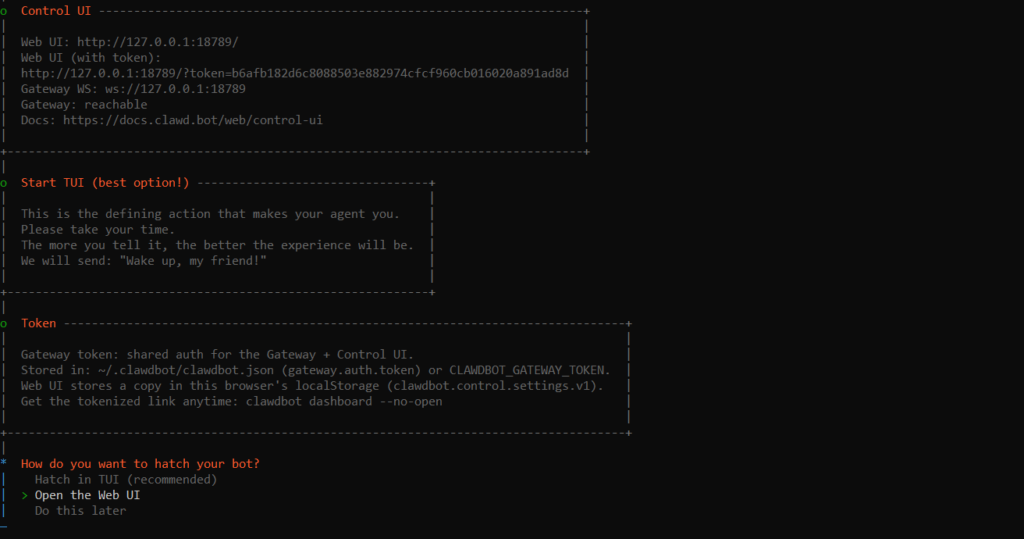Screen dimensions: 1024x539
Task: Click the green arrow selection cursor
Action: (x=24, y=495)
